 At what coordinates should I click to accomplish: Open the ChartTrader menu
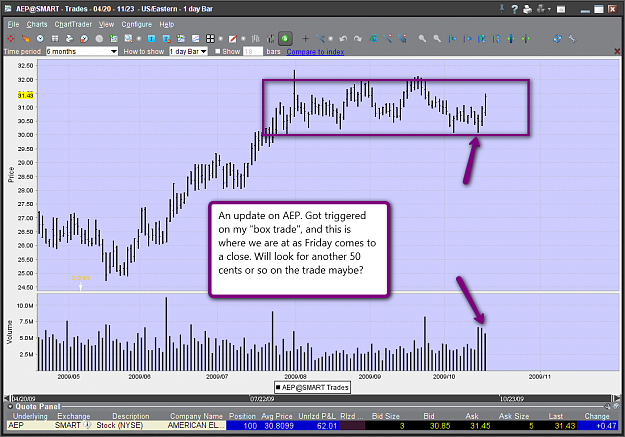73,24
